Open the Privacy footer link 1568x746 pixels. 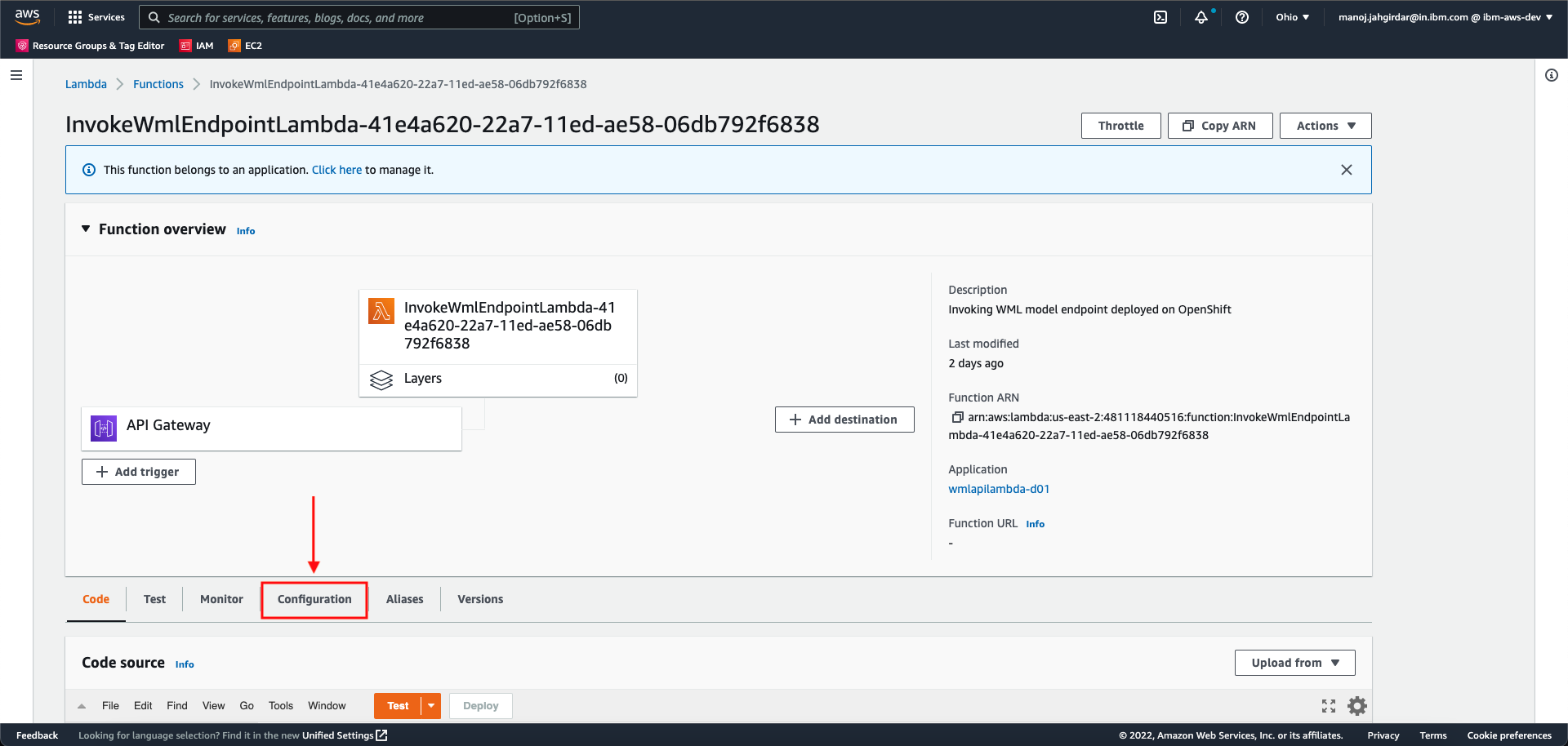pyautogui.click(x=1383, y=735)
